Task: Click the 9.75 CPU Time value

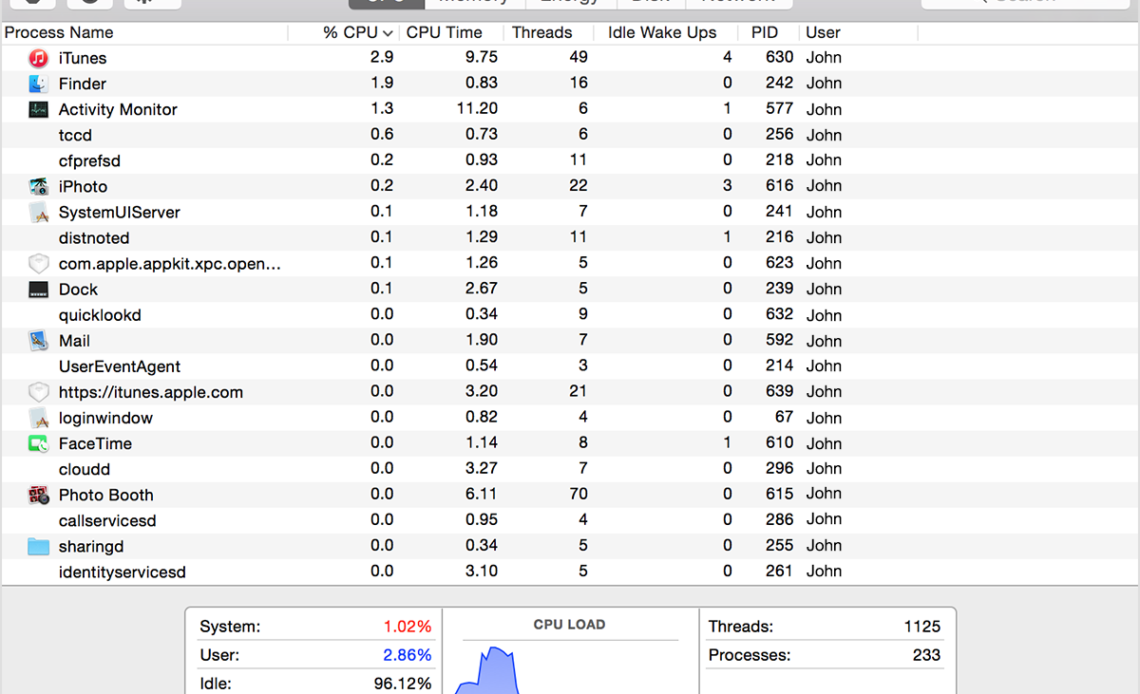Action: (481, 57)
